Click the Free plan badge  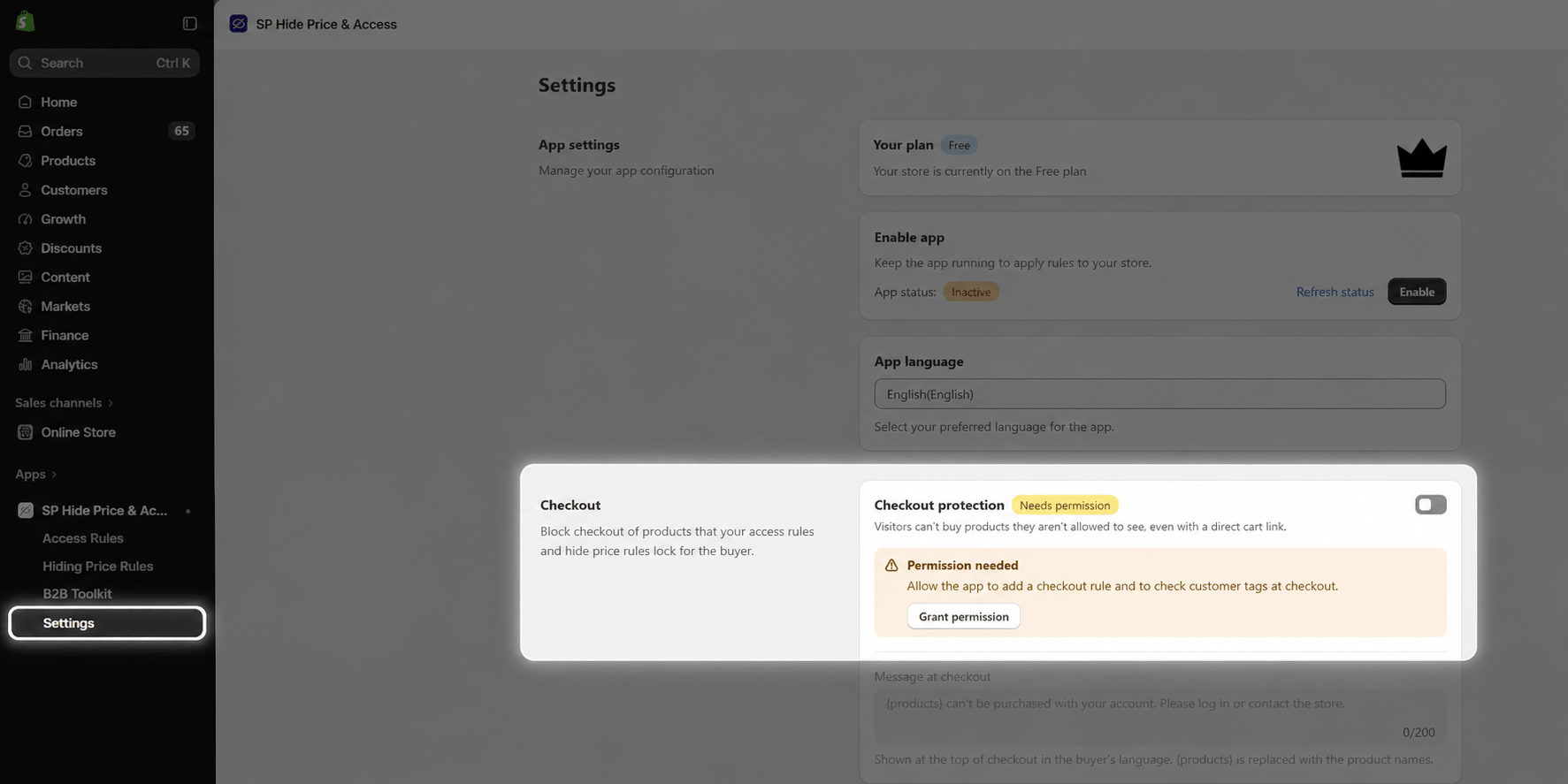click(959, 145)
